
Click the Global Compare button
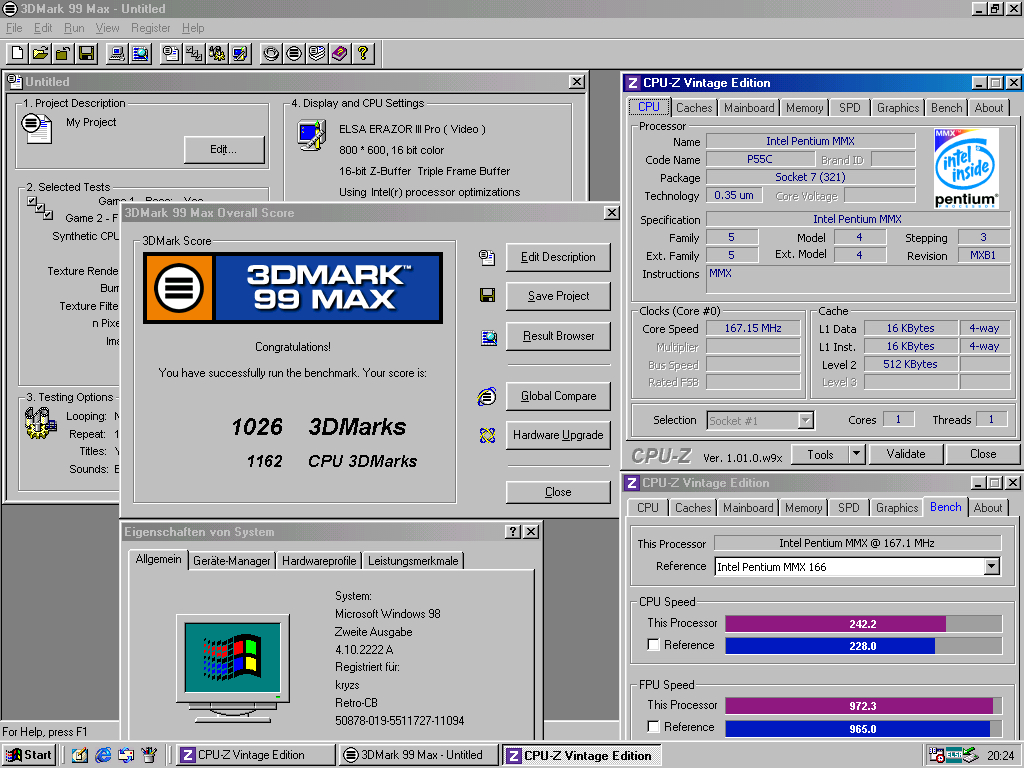(x=558, y=396)
